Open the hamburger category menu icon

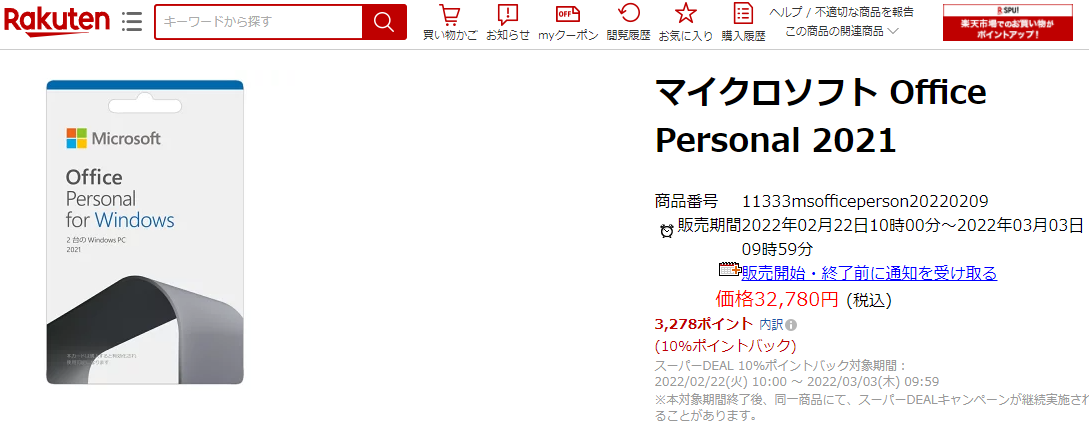click(131, 22)
